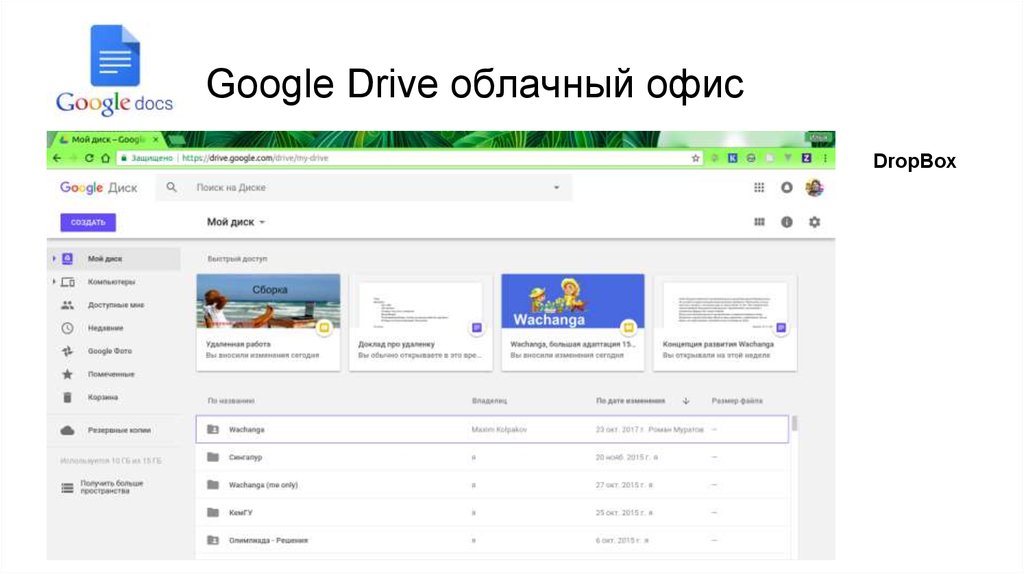1024x574 pixels.
Task: Reverse sort order with the arrow
Action: (x=686, y=401)
